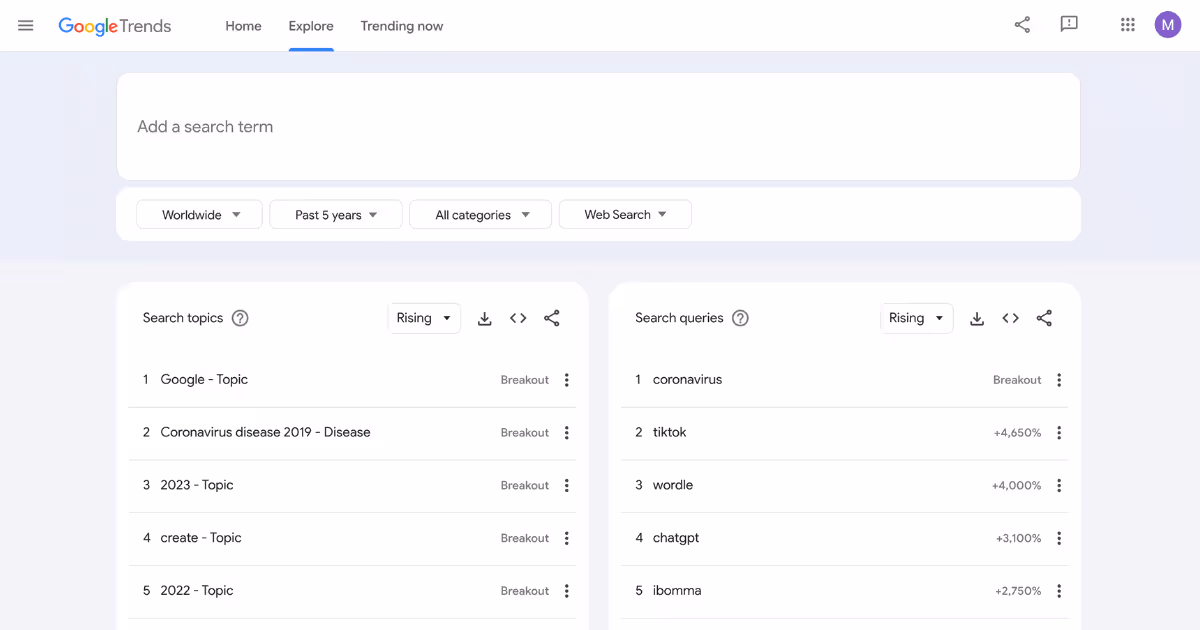Click the +4,650% value for tiktok
Screen dimensions: 1200x630
point(1017,433)
